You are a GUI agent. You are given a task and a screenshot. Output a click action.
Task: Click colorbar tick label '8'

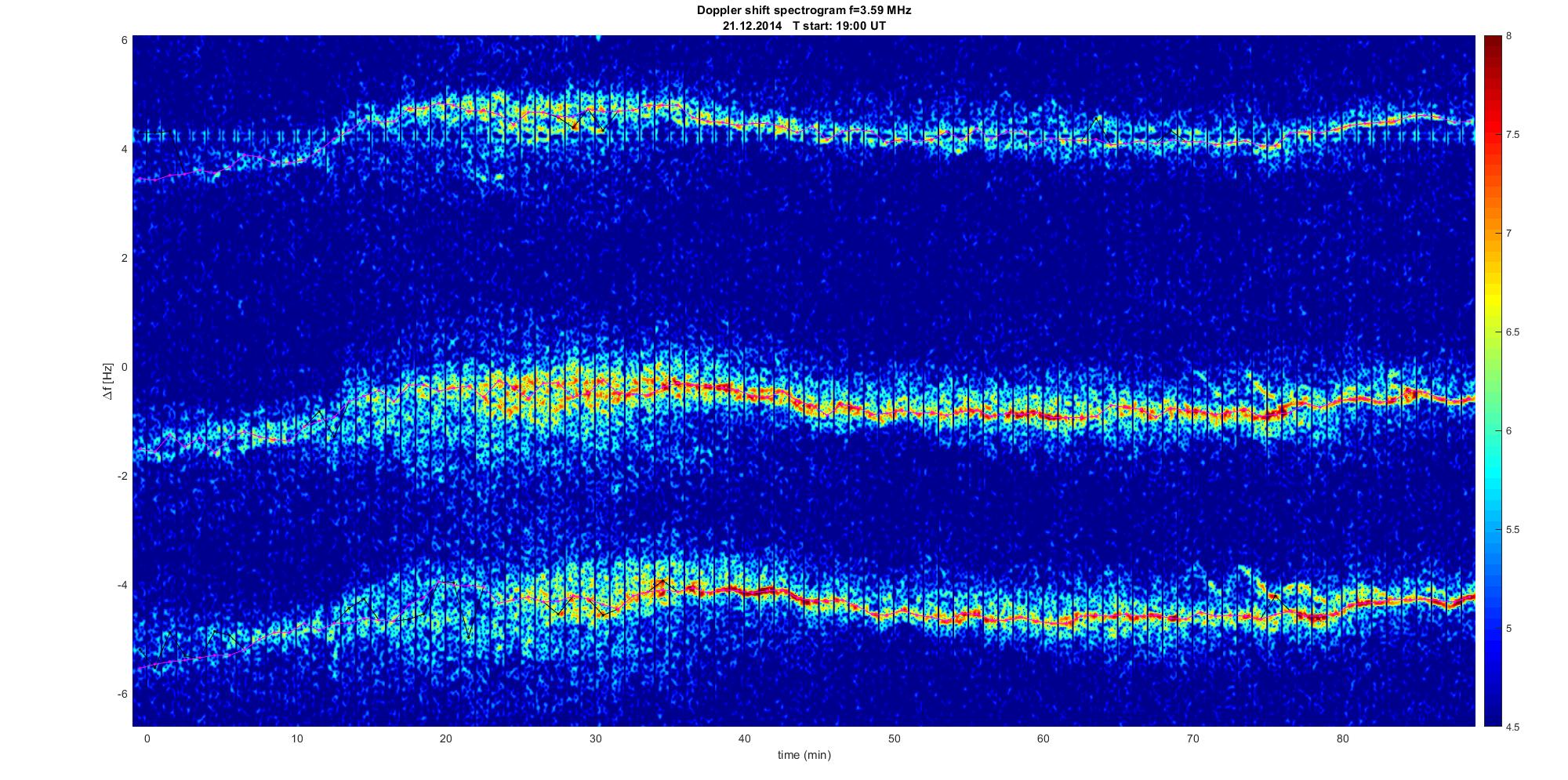pyautogui.click(x=1509, y=36)
